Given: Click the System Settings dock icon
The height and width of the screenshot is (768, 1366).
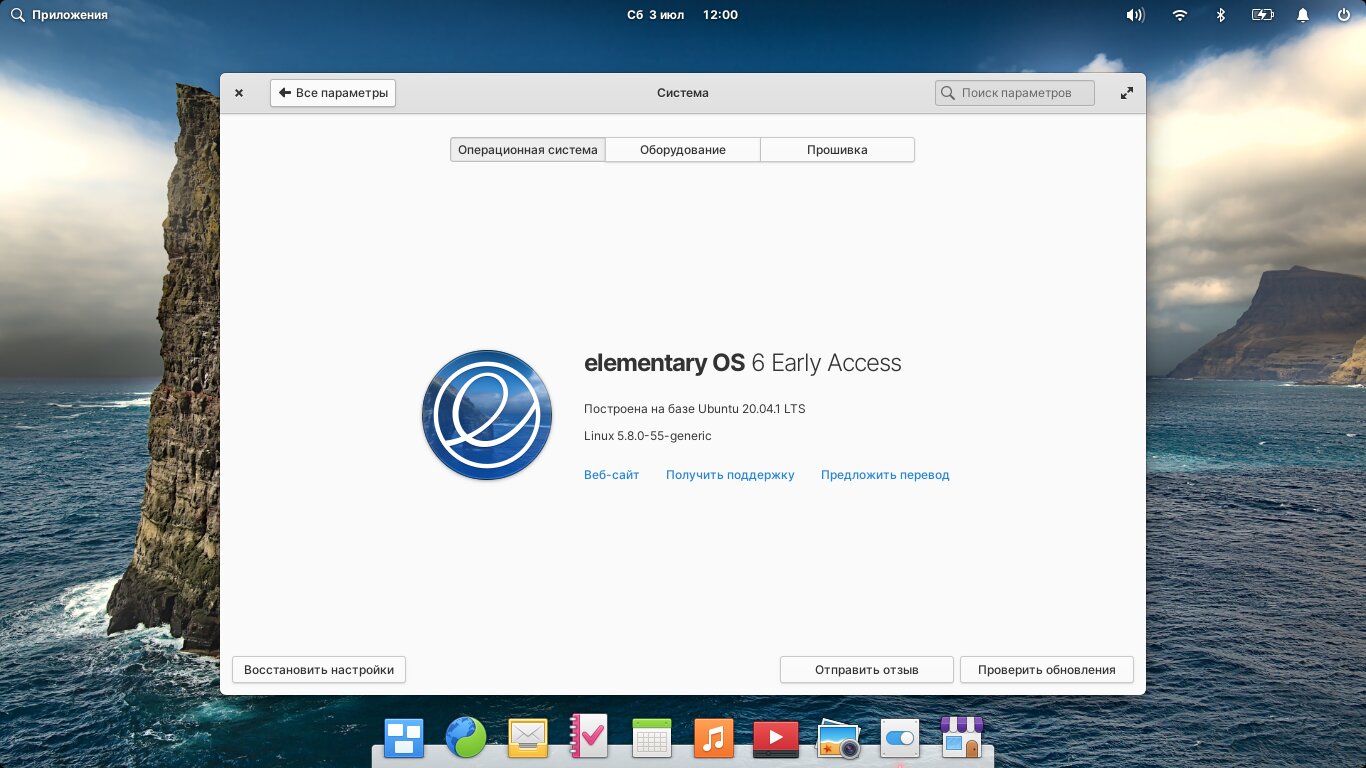Looking at the screenshot, I should 900,739.
